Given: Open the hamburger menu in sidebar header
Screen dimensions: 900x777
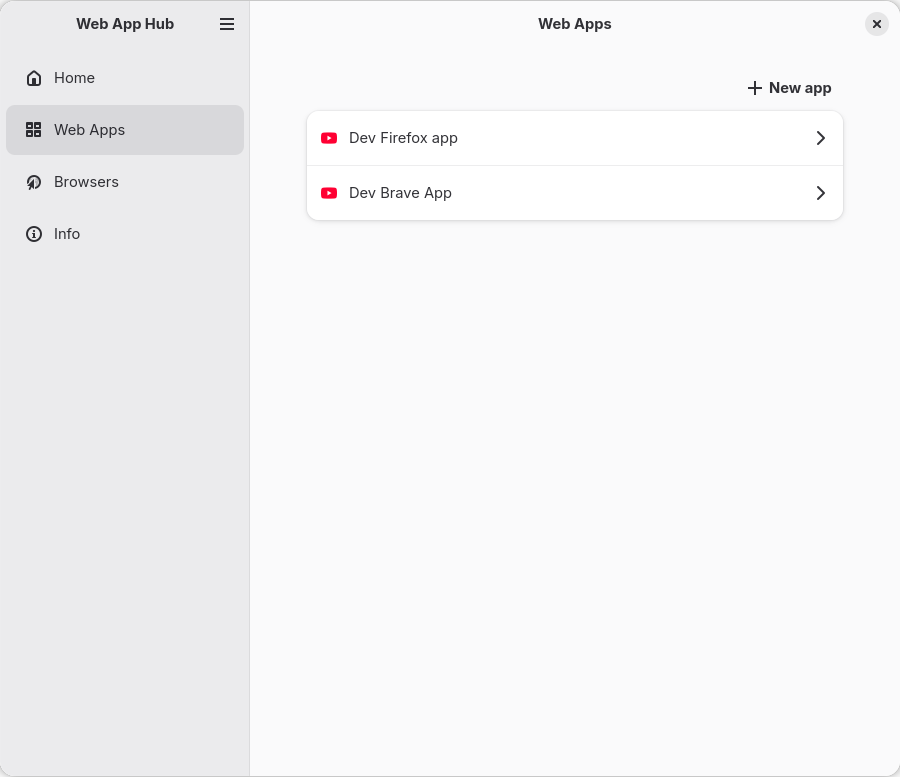Looking at the screenshot, I should point(227,24).
